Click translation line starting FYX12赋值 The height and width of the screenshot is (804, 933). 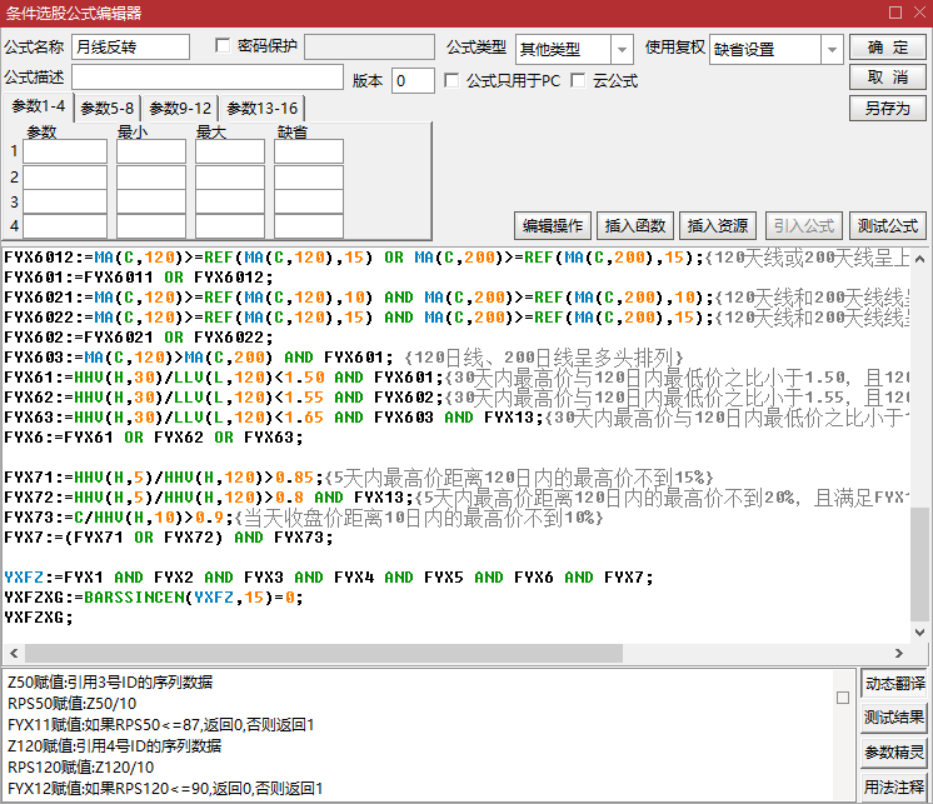pyautogui.click(x=165, y=789)
